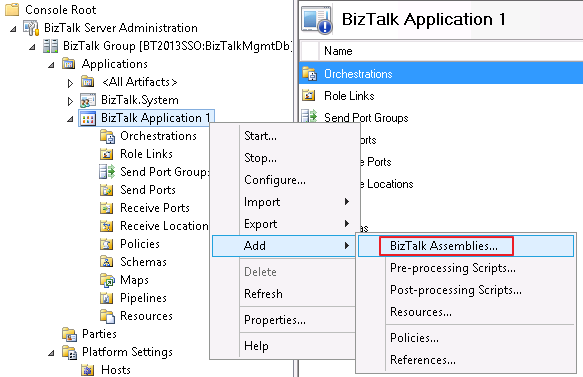Select Receive Ports in the tree
This screenshot has height=377, width=583.
coord(155,208)
